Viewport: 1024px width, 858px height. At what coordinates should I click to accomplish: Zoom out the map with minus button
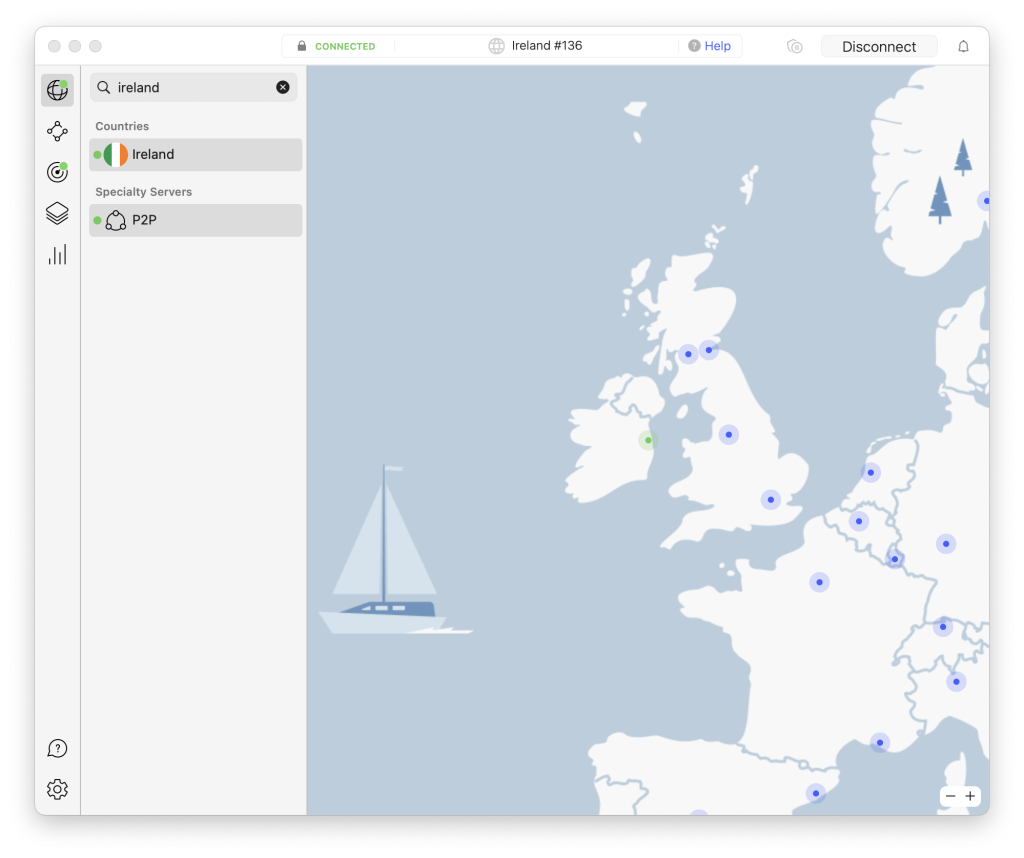pyautogui.click(x=950, y=796)
